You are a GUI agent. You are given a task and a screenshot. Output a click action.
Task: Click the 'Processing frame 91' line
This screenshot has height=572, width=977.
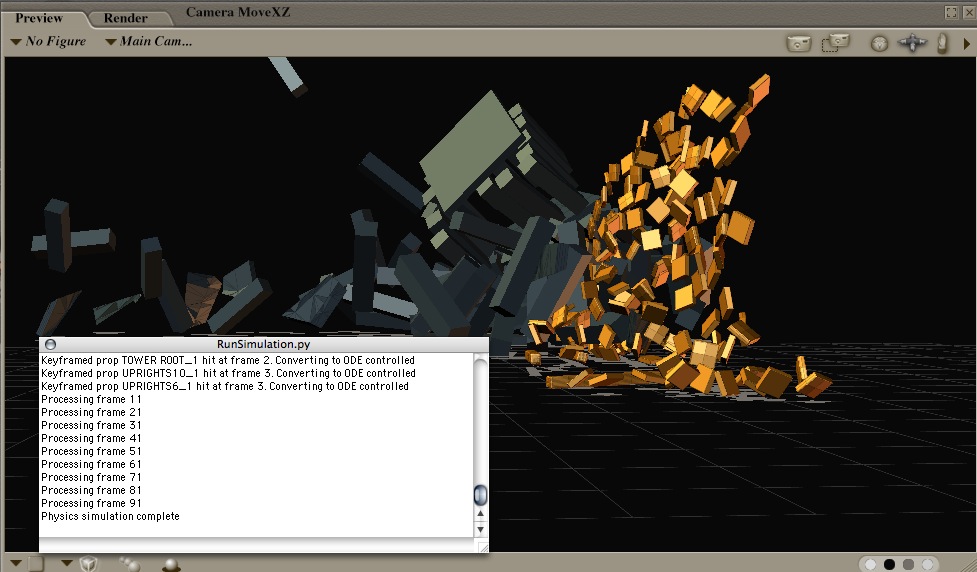pos(92,503)
